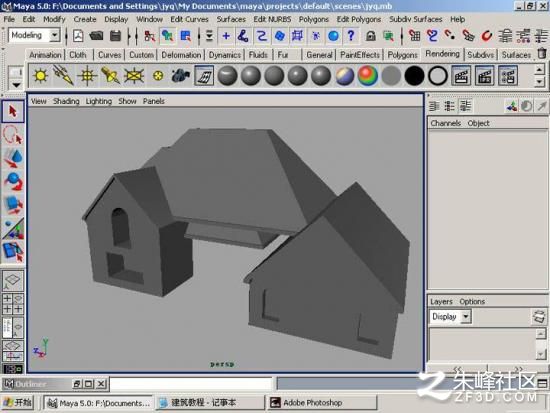Viewport: 550px width, 413px height.
Task: Choose the Lasso selection tool
Action: pyautogui.click(x=13, y=135)
